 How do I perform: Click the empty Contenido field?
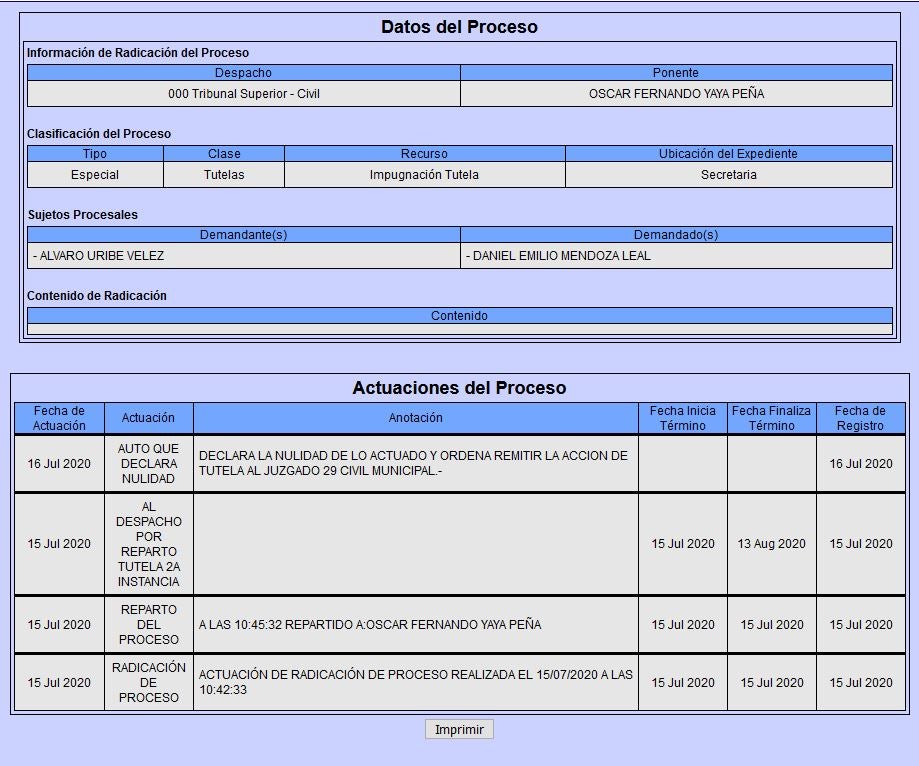459,329
